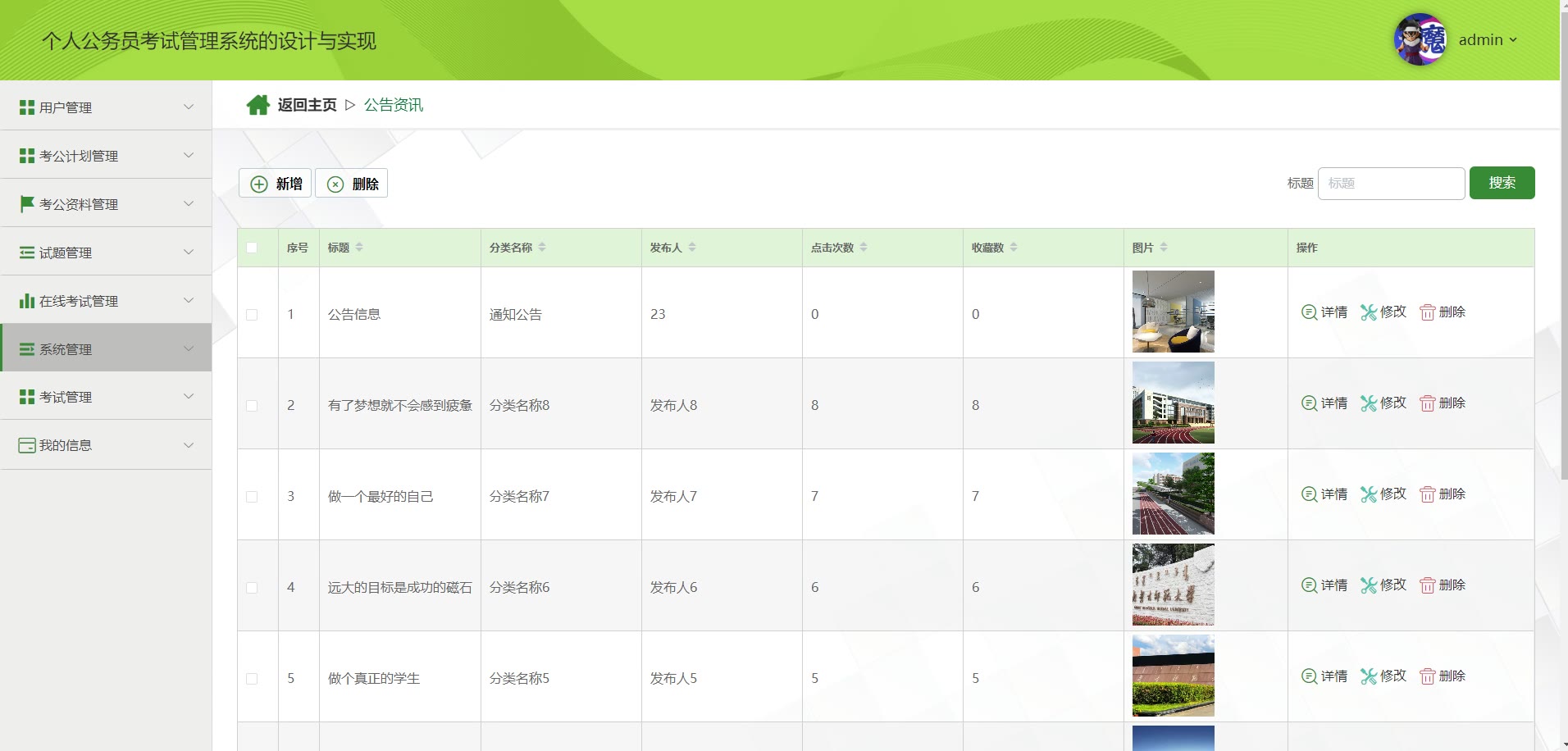This screenshot has width=1568, height=751.
Task: Click the 公告资讯 breadcrumb link
Action: 394,105
